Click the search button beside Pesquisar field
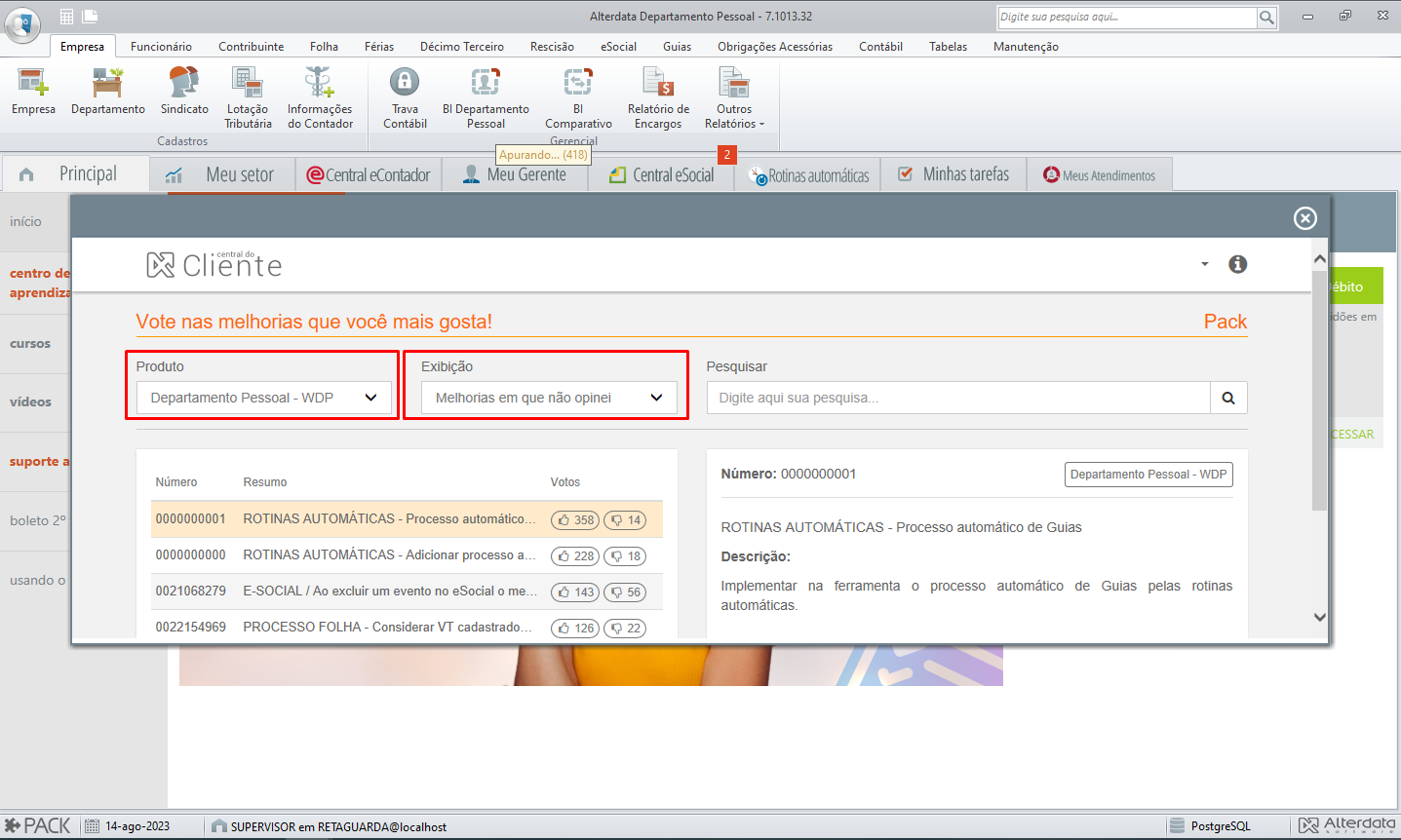The height and width of the screenshot is (840, 1401). tap(1228, 398)
